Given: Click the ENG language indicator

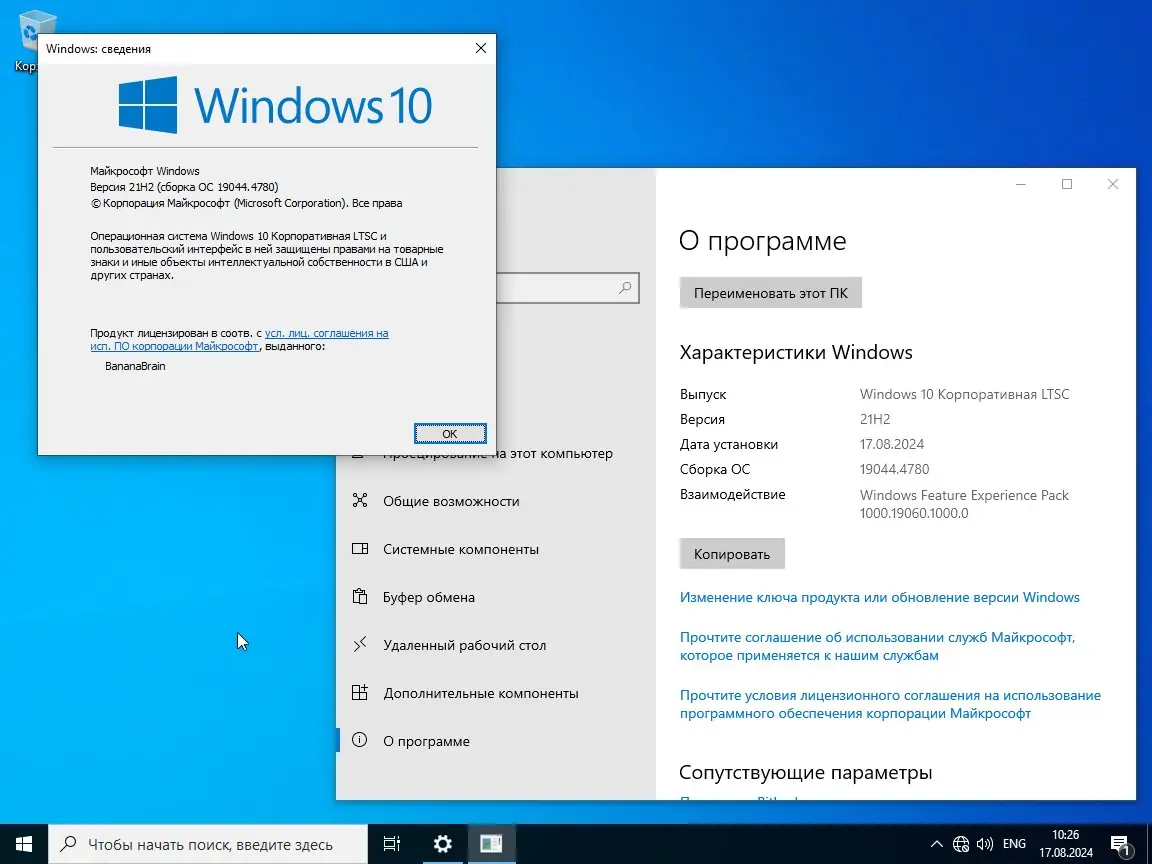Looking at the screenshot, I should 1014,844.
